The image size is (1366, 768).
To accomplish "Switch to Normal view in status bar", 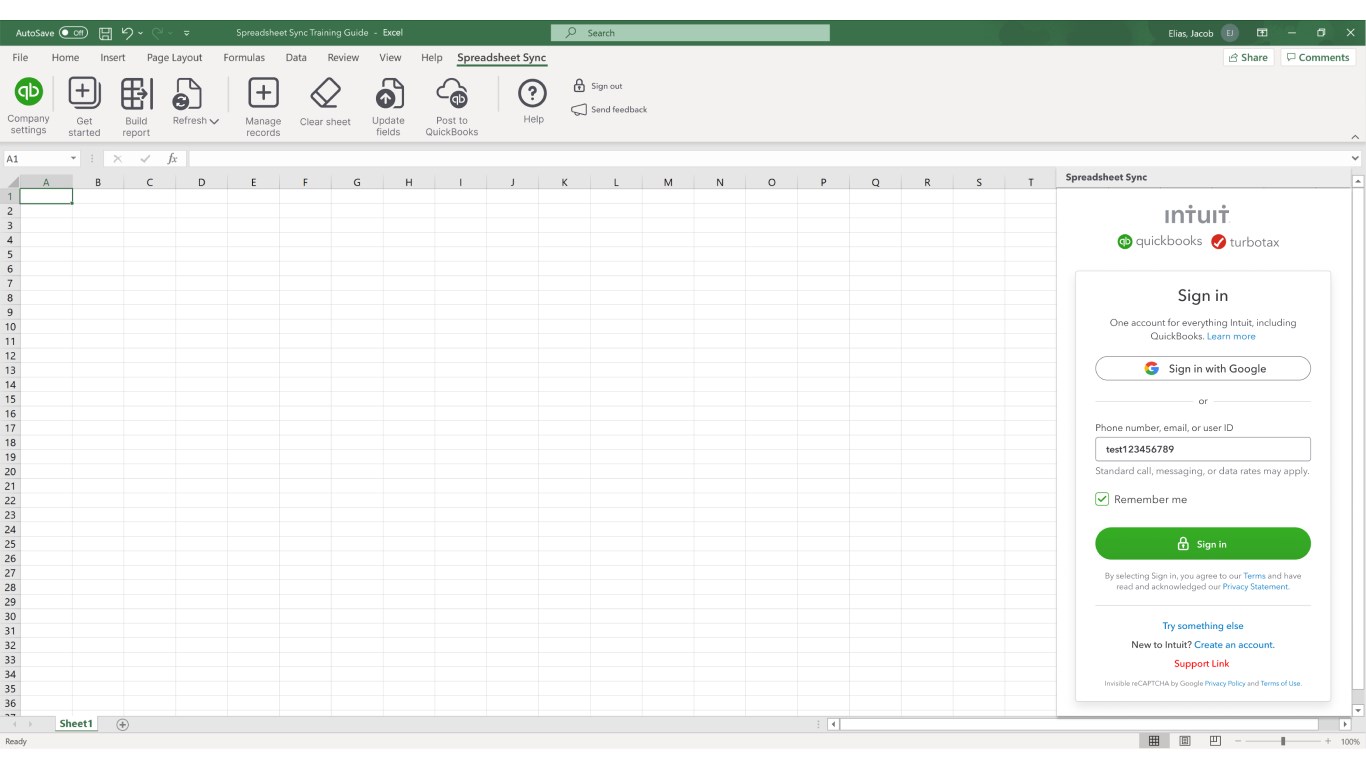I will click(1154, 741).
